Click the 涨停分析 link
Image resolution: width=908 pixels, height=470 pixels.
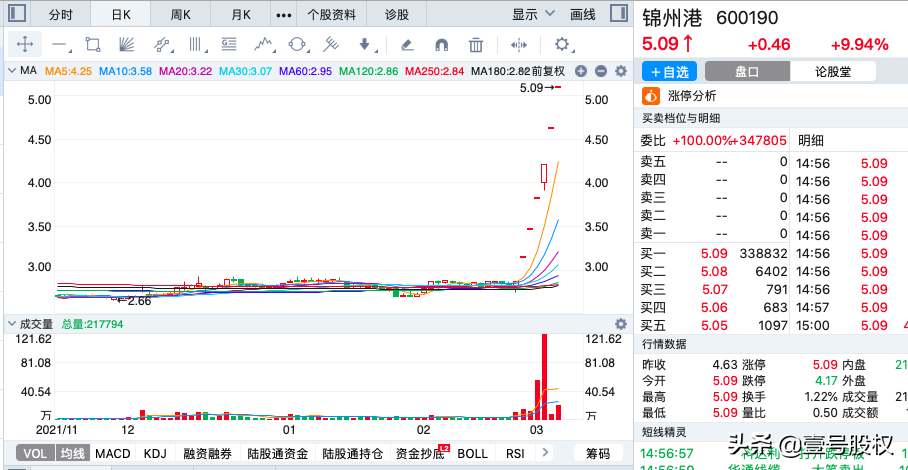point(692,96)
